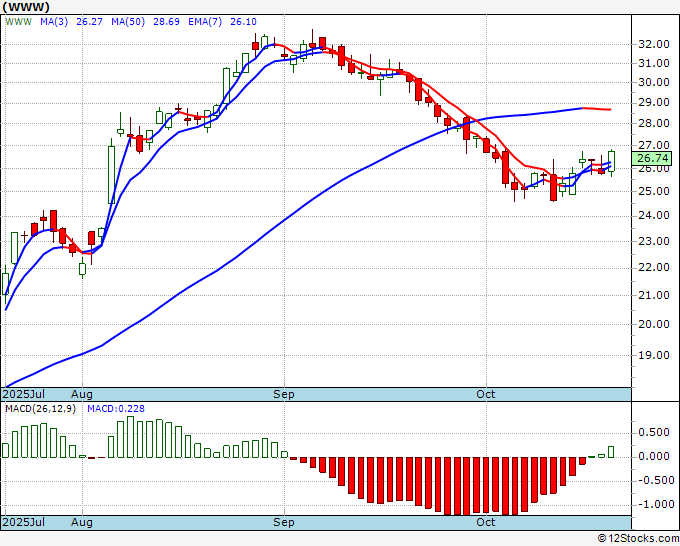This screenshot has height=546, width=680.
Task: Click the latest green MACD histogram bar
Action: click(611, 452)
